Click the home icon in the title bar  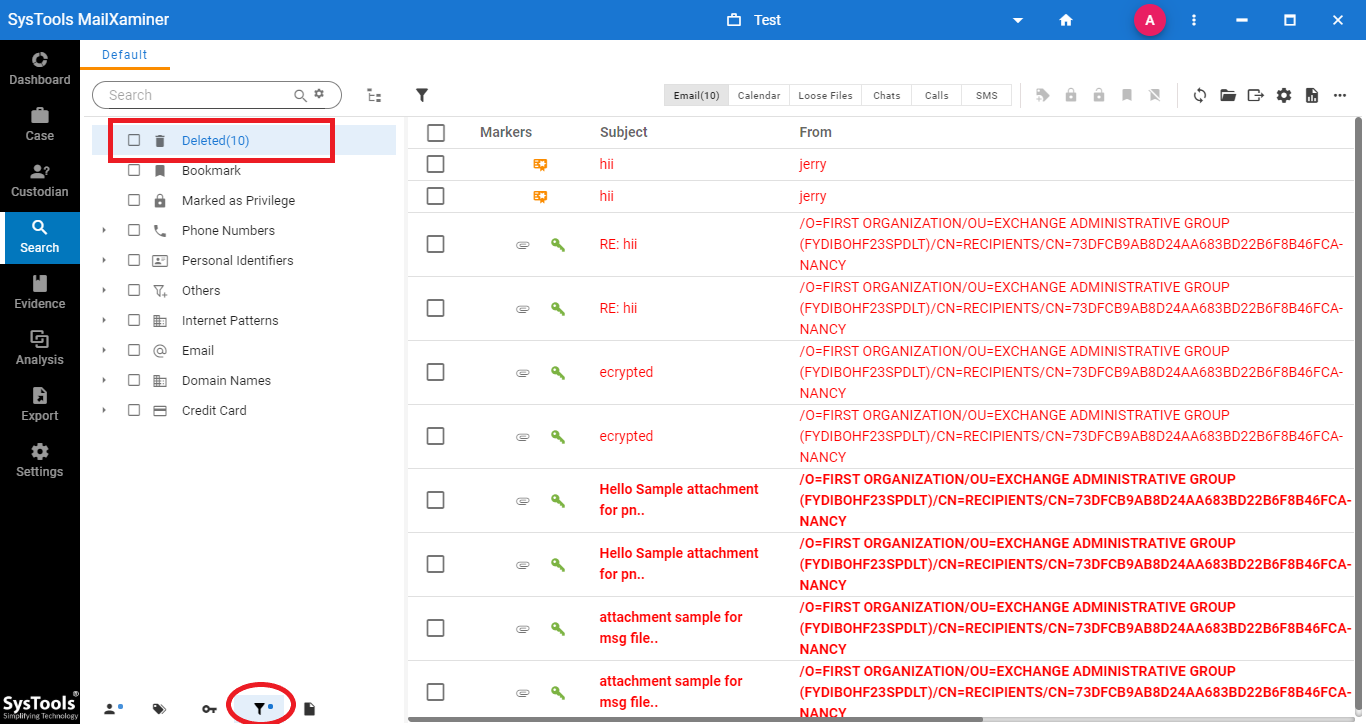pos(1066,20)
